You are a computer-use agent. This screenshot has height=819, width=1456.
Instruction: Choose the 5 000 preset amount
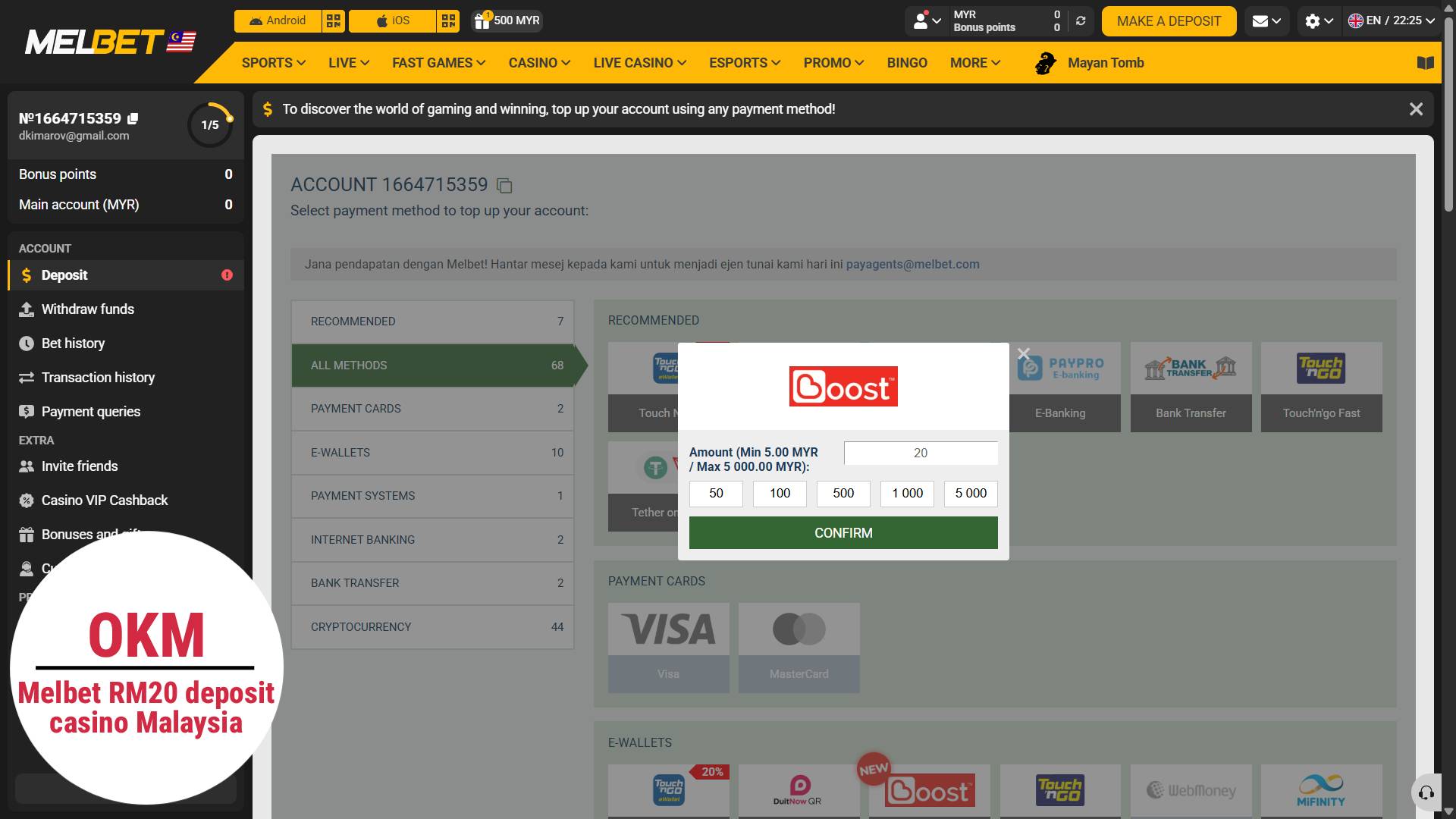971,494
